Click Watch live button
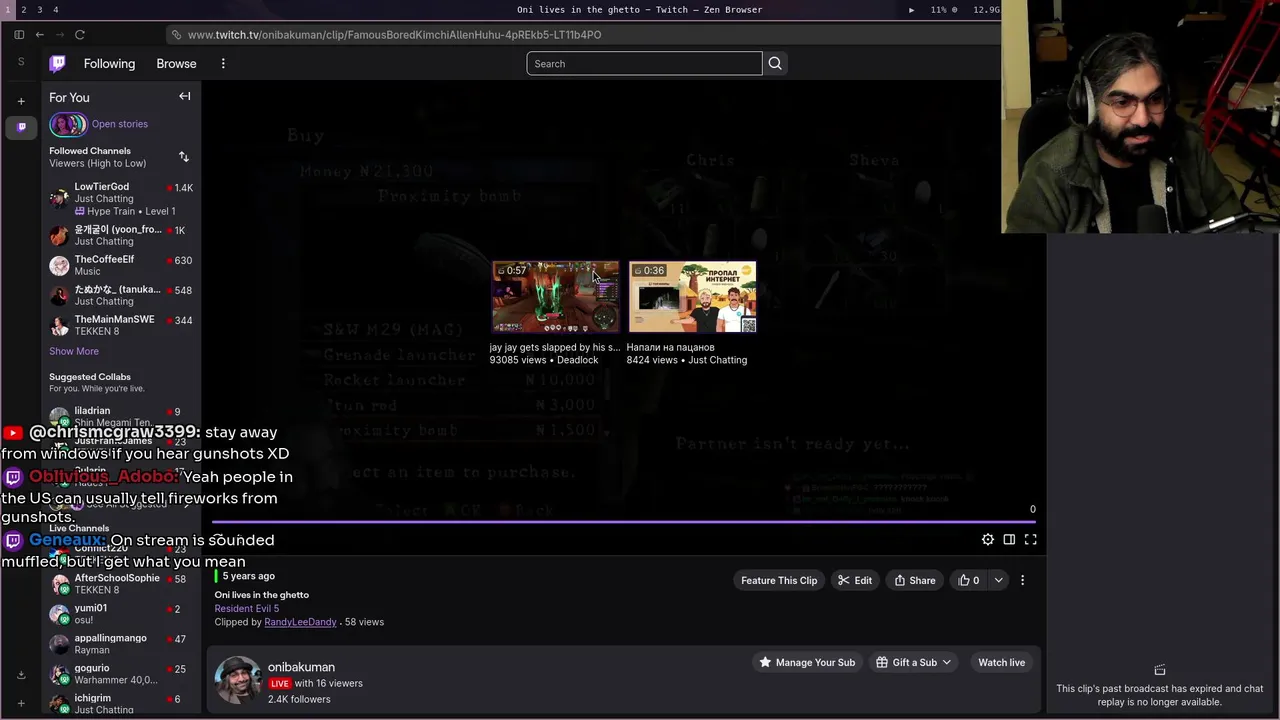This screenshot has height=720, width=1280. (x=1001, y=662)
